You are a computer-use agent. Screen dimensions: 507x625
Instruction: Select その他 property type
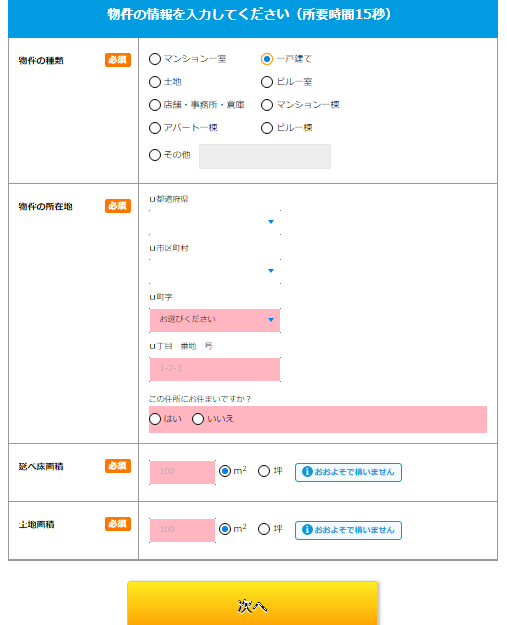tap(155, 155)
